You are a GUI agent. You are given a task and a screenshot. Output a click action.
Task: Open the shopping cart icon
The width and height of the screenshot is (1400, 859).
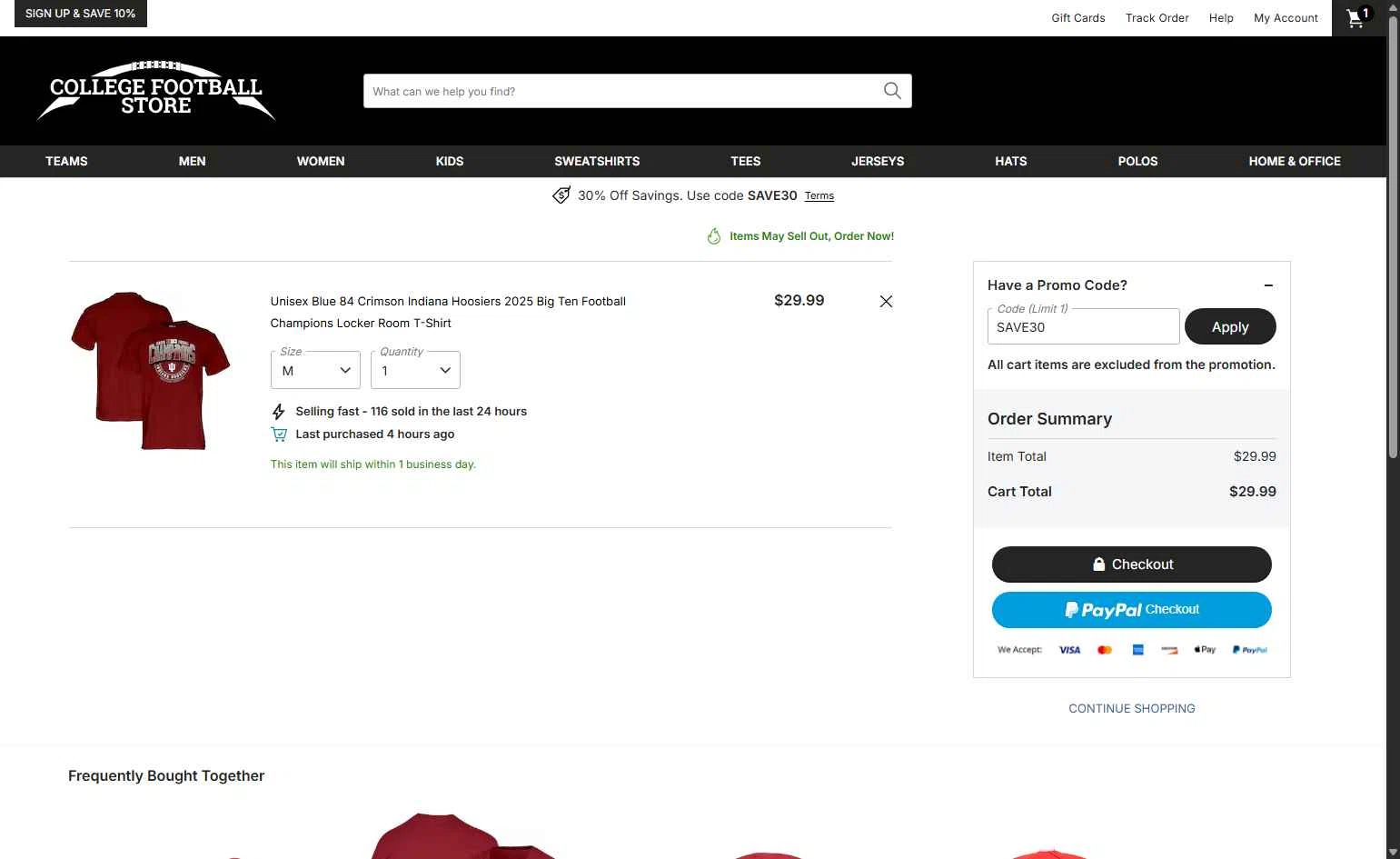pos(1358,17)
